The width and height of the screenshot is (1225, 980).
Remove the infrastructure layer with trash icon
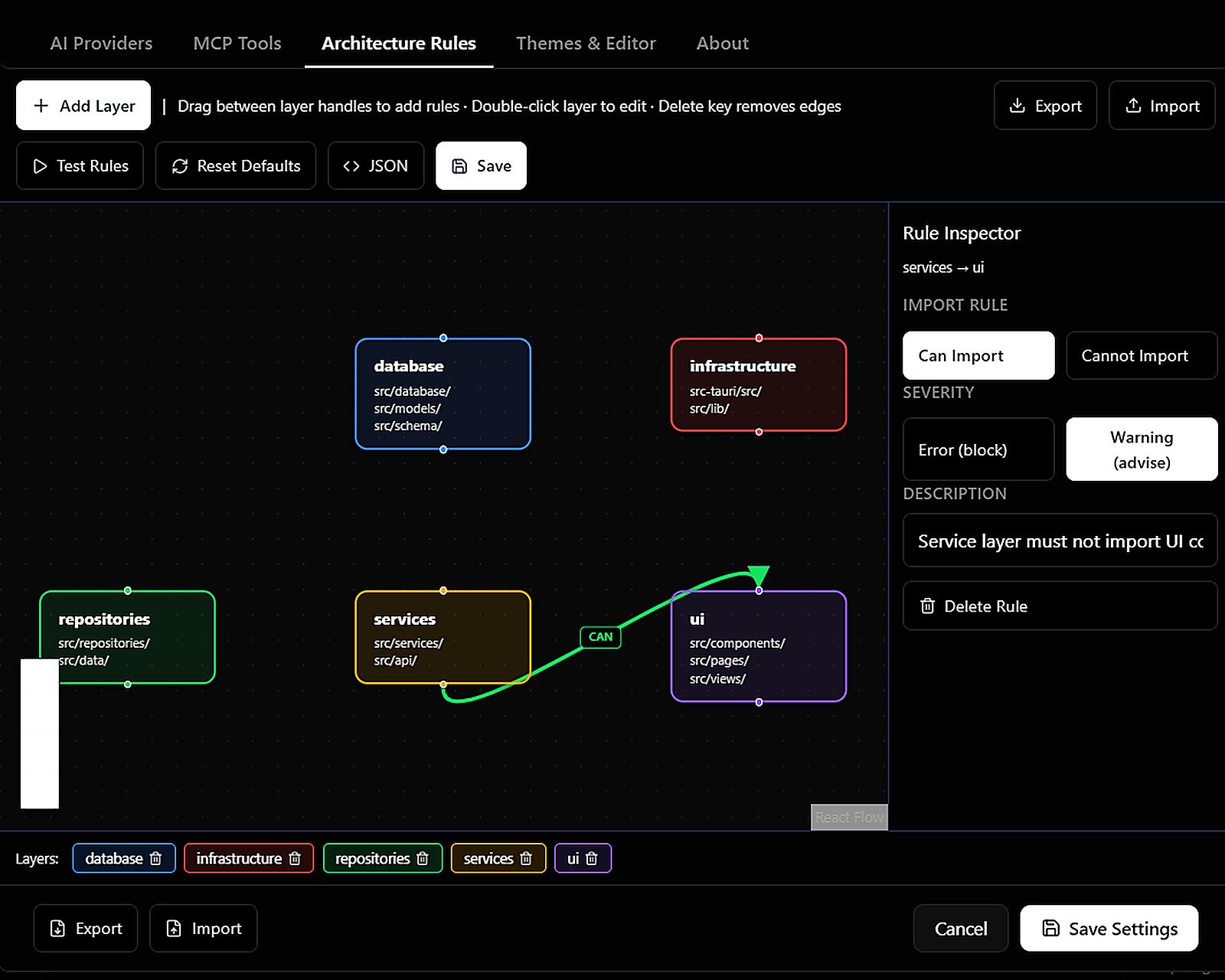click(x=295, y=858)
